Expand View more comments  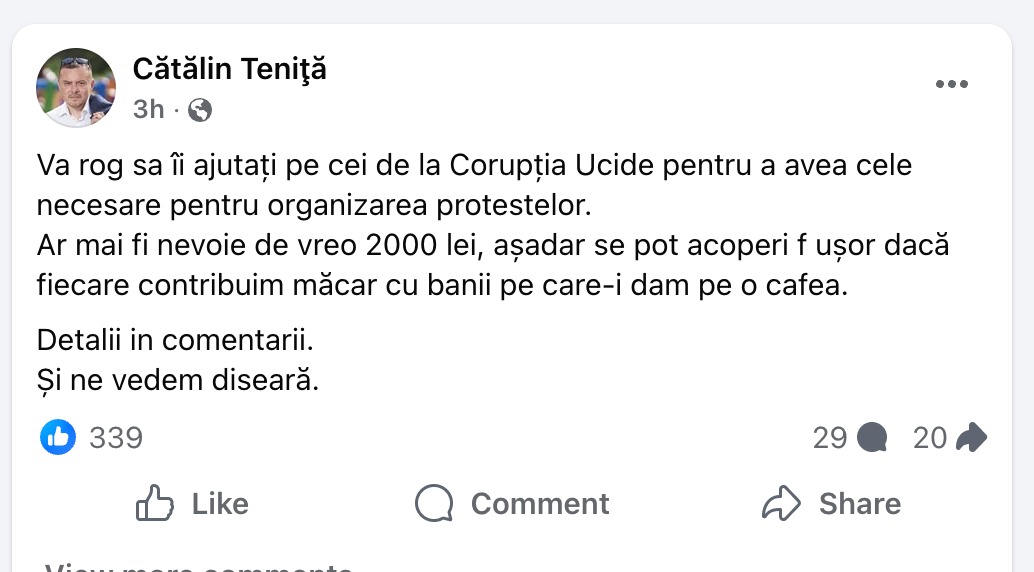point(198,567)
